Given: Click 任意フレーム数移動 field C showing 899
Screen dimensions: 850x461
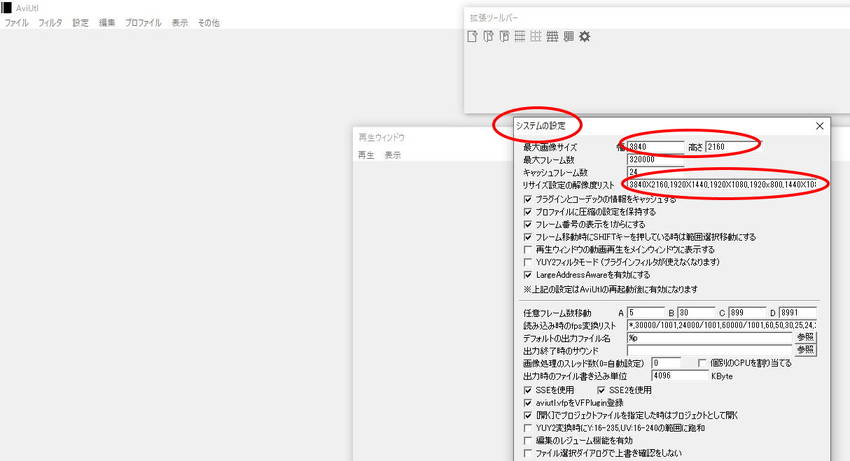Looking at the screenshot, I should 747,313.
